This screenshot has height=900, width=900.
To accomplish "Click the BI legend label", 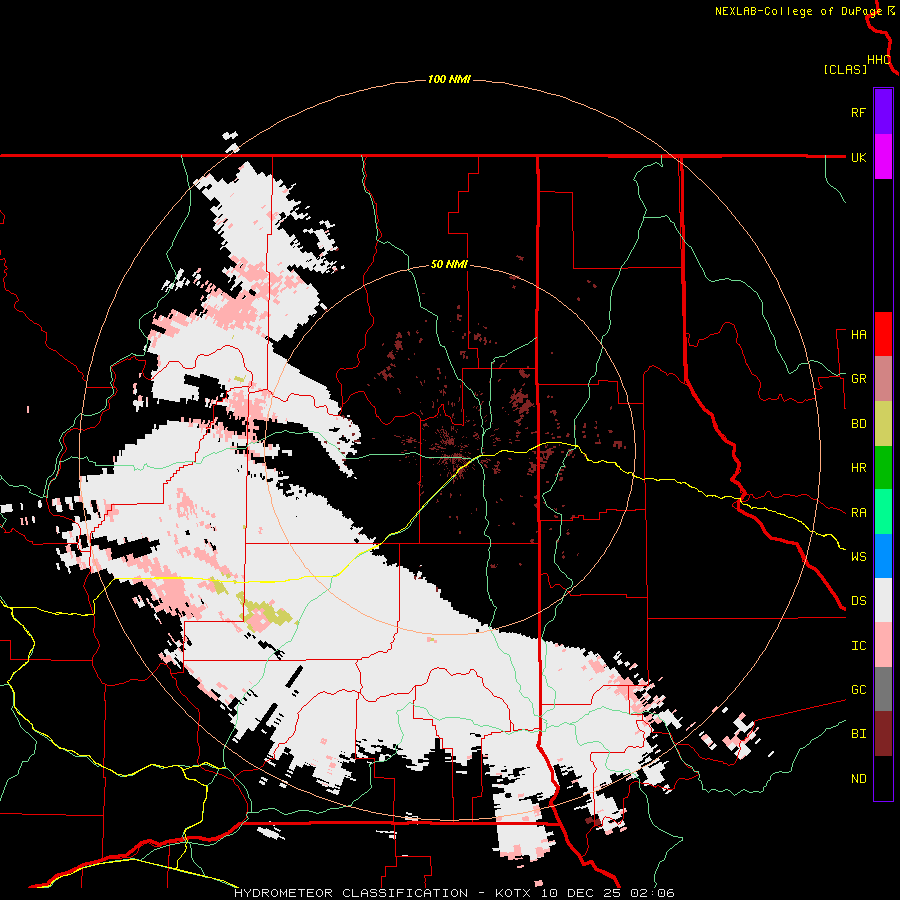I will pos(858,734).
